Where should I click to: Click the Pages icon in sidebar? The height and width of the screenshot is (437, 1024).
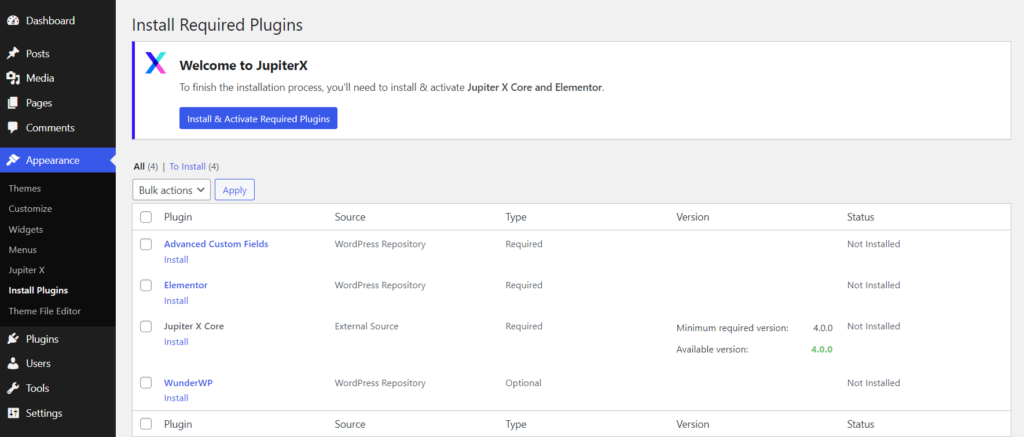[12, 103]
